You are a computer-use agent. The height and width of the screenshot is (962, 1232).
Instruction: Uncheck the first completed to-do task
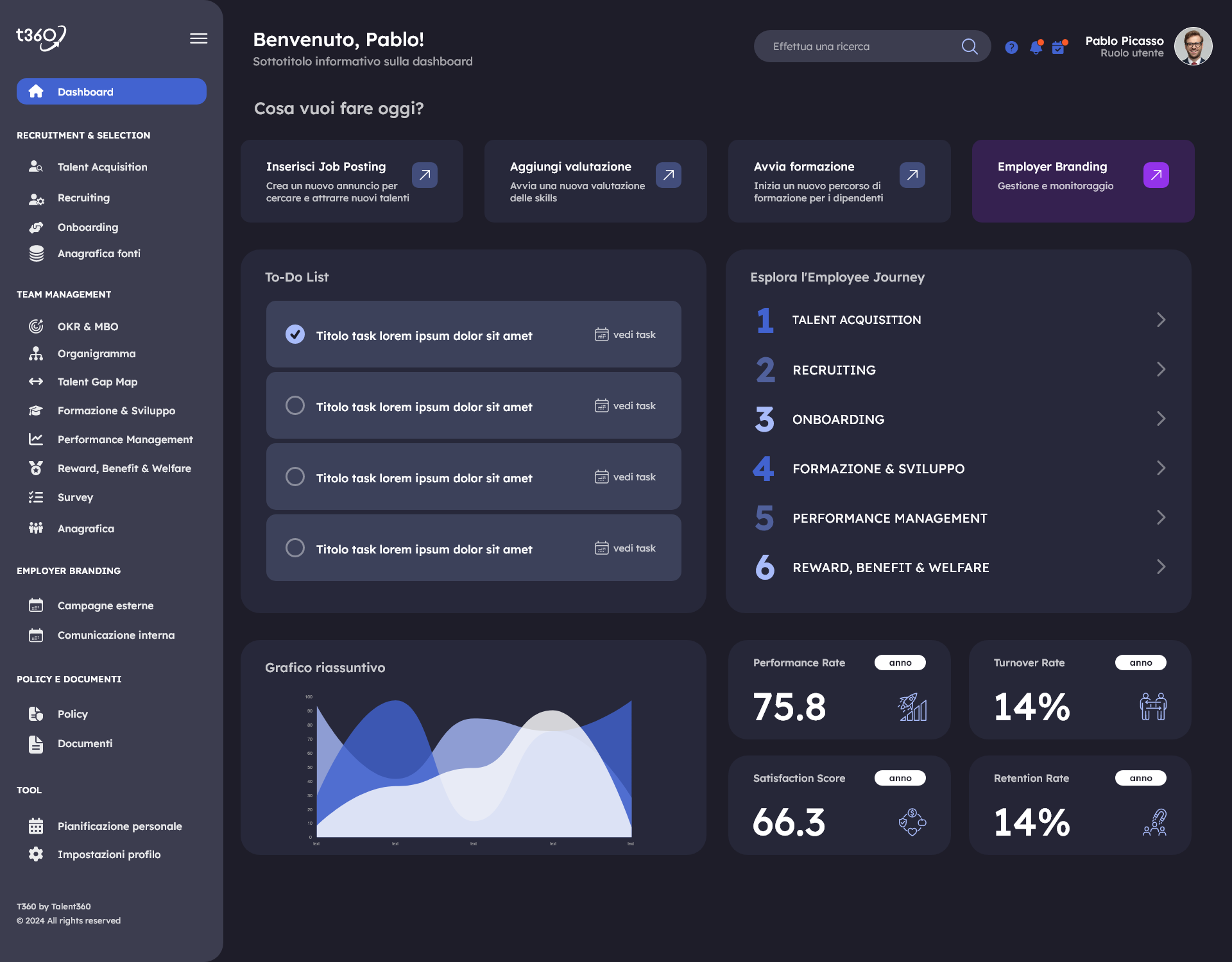click(x=295, y=334)
